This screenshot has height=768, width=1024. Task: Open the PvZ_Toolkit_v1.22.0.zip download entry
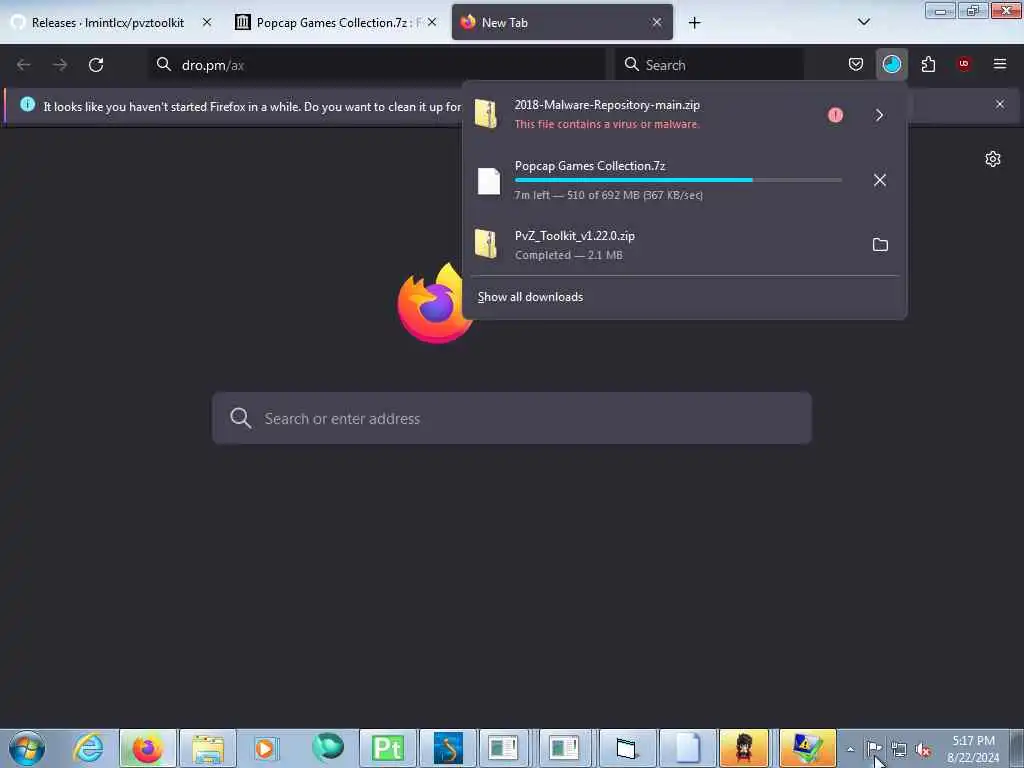click(x=664, y=245)
